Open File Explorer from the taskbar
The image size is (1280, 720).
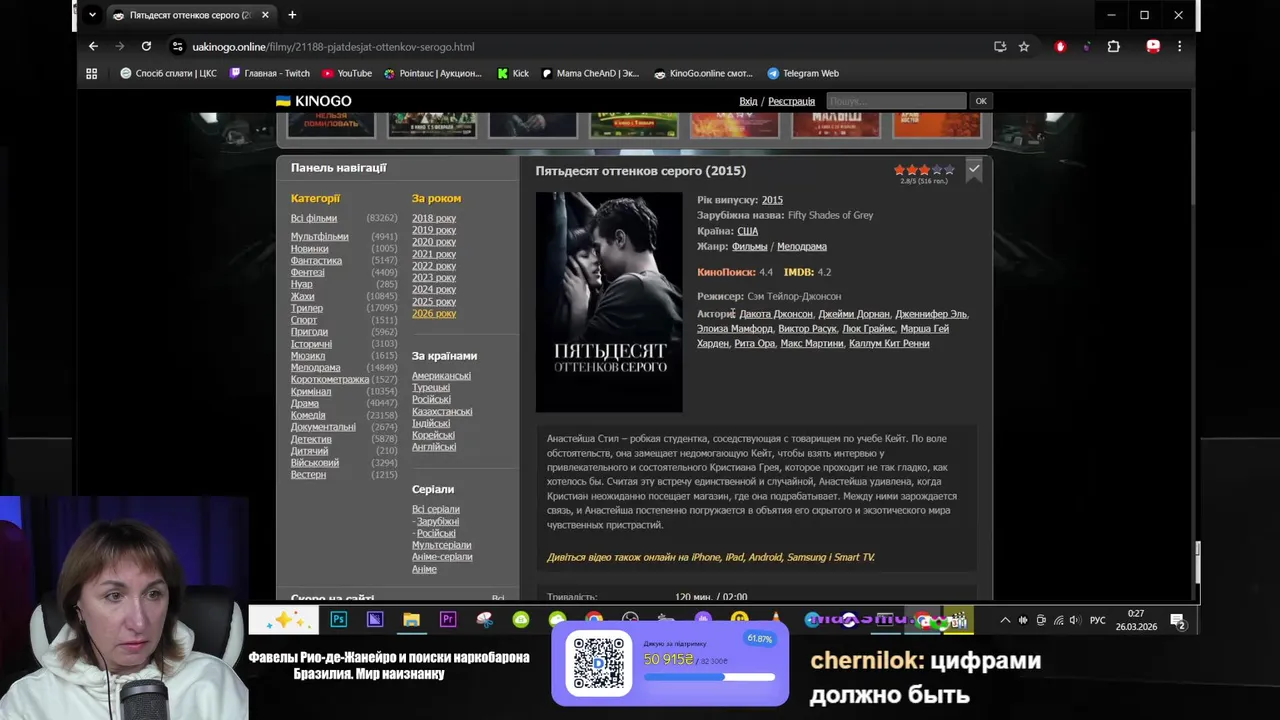[411, 620]
